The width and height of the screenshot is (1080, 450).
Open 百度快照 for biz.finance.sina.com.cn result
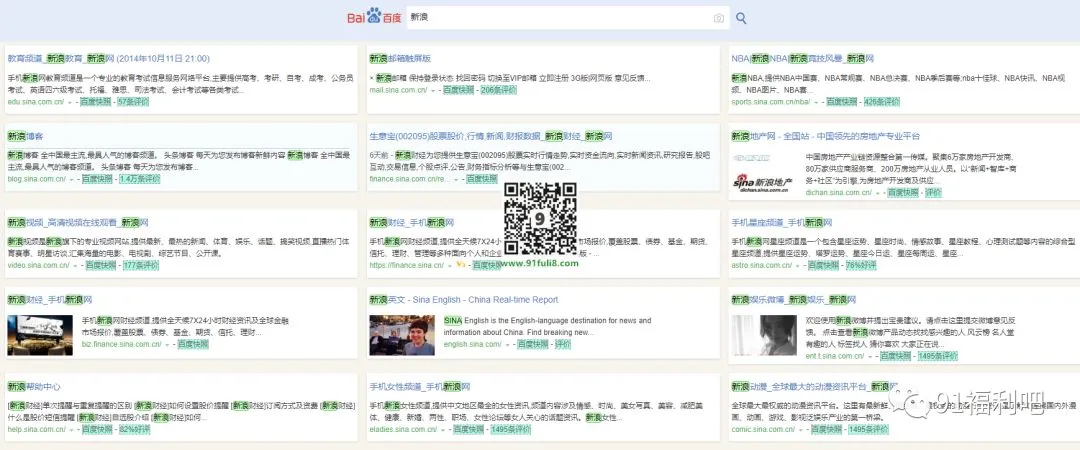[193, 344]
